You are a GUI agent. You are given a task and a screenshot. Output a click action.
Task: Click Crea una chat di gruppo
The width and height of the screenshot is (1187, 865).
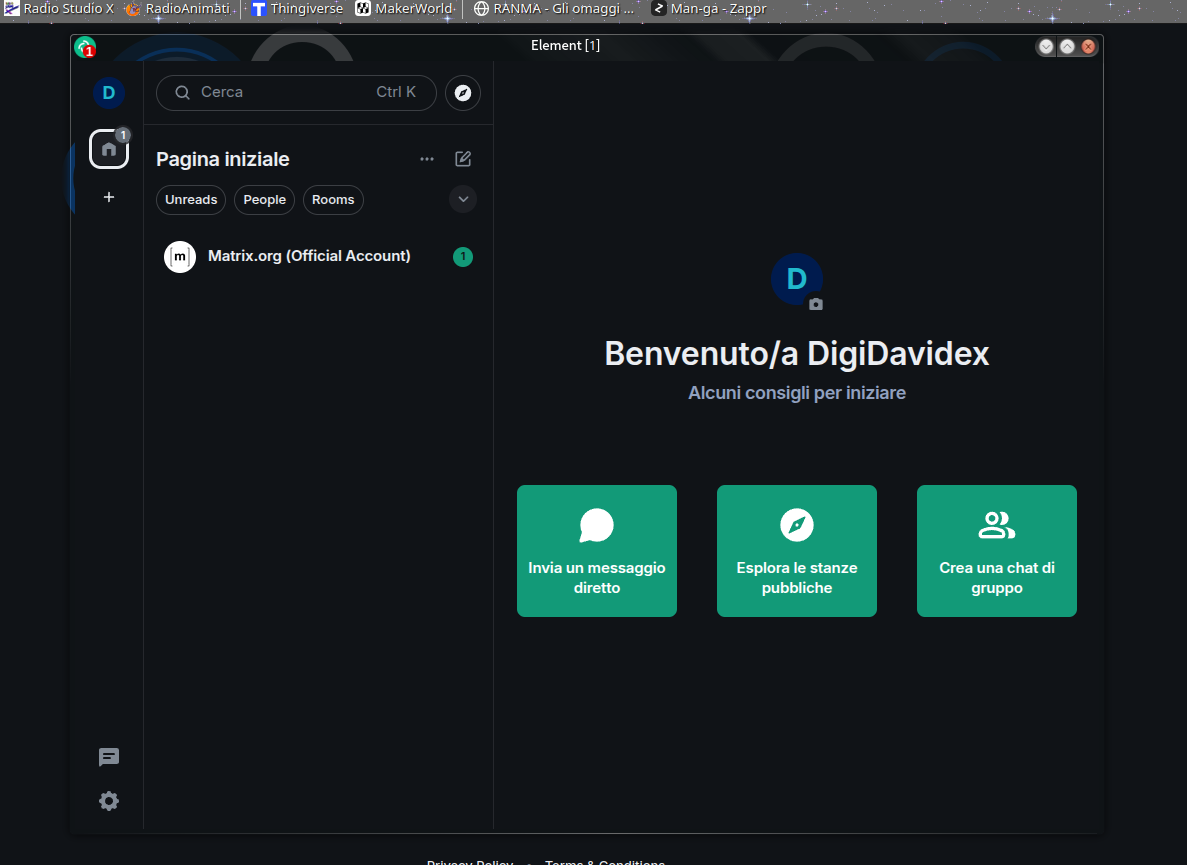tap(997, 551)
